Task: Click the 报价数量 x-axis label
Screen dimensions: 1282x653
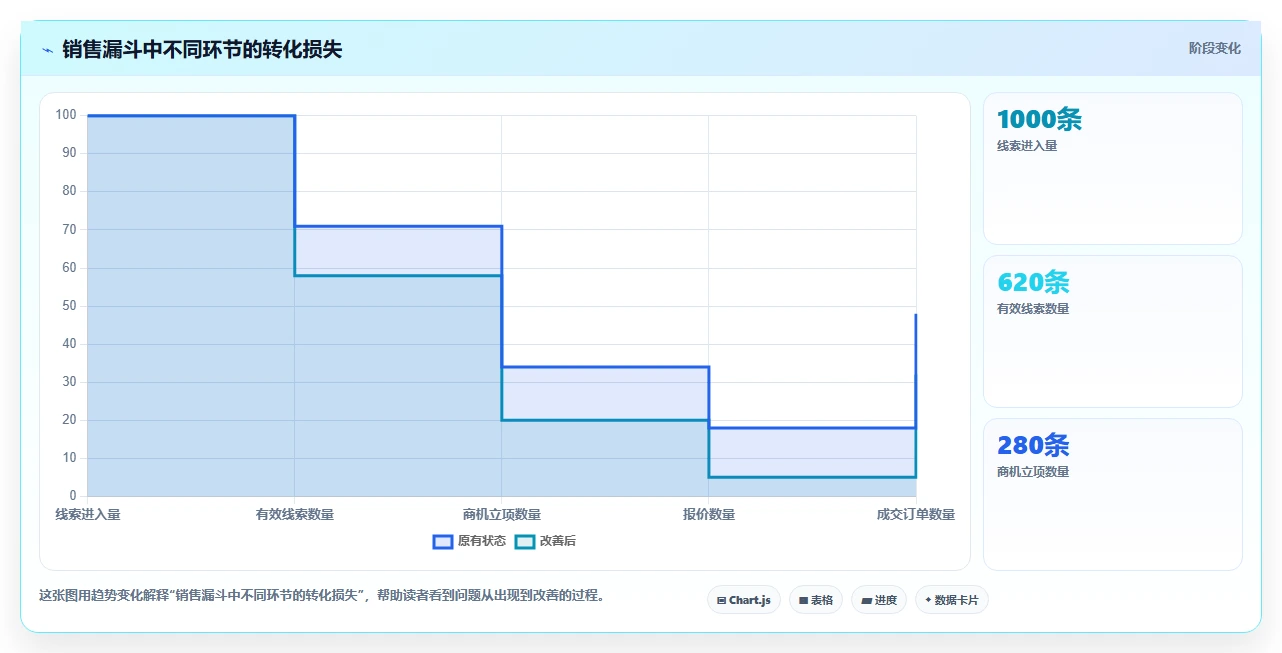Action: coord(709,514)
